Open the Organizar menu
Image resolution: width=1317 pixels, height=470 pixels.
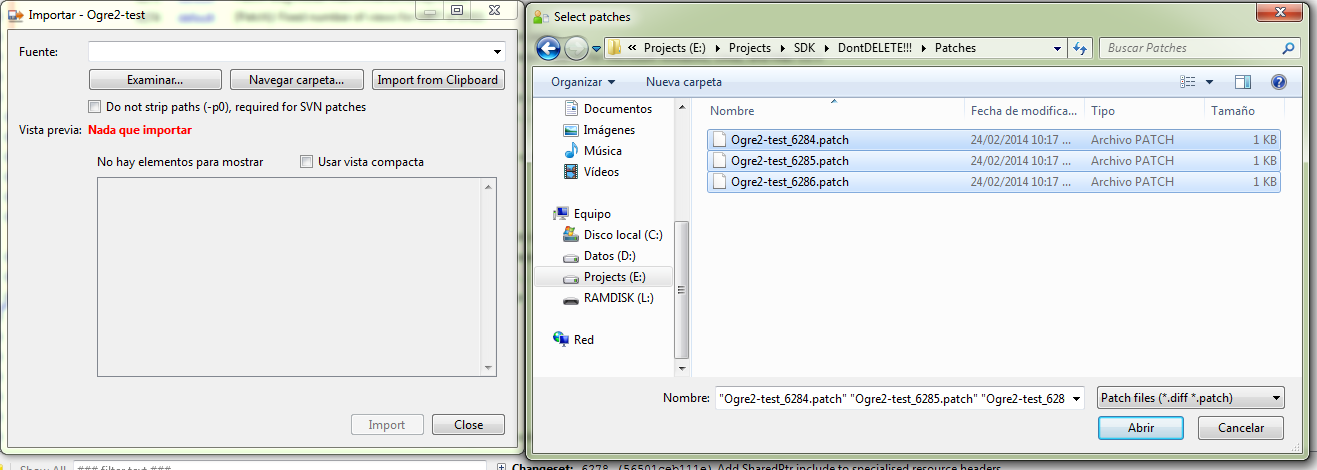click(x=583, y=82)
